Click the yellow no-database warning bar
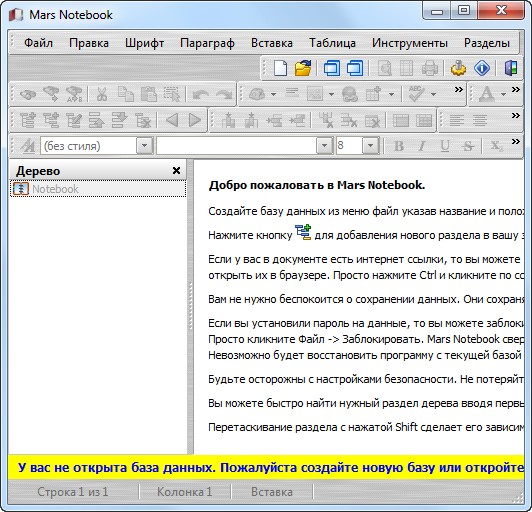 click(266, 468)
